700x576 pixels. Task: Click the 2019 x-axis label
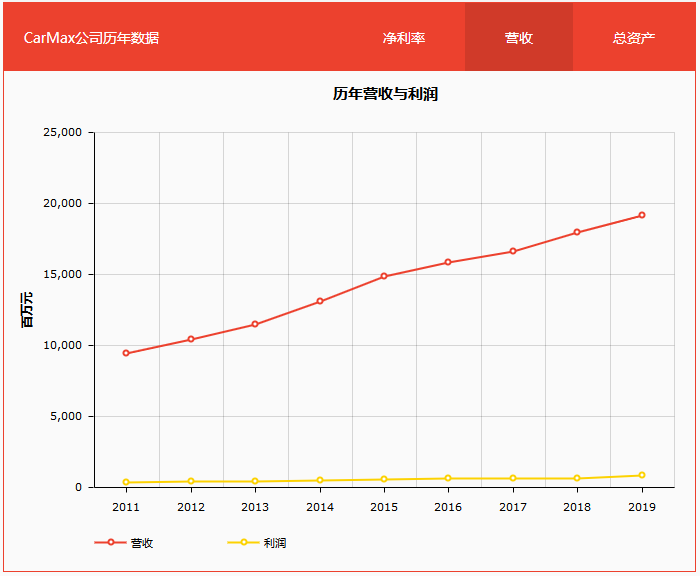pos(642,507)
